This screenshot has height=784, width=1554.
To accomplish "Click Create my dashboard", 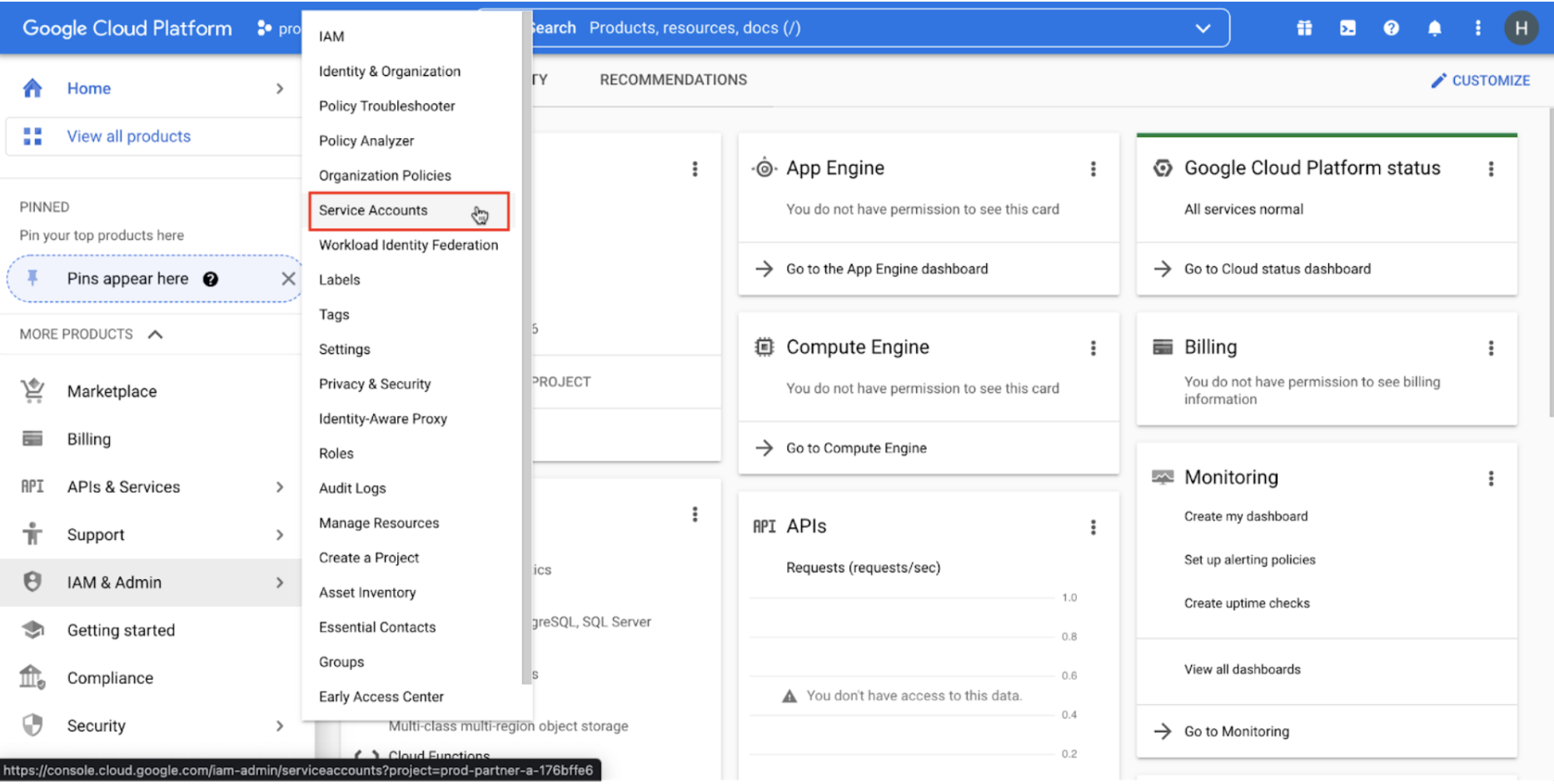I will (x=1246, y=516).
